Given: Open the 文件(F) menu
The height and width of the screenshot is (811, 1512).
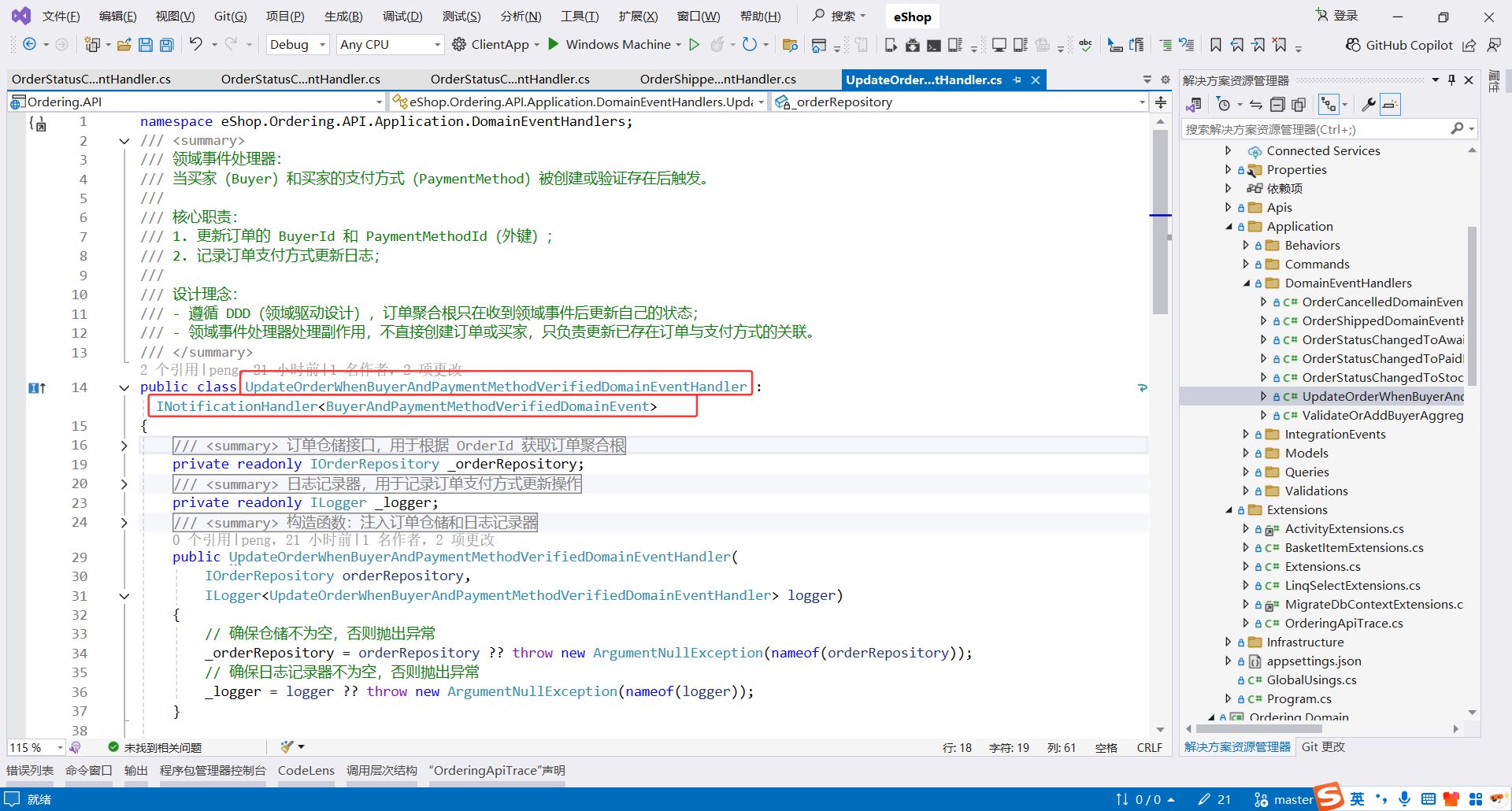Looking at the screenshot, I should (x=61, y=17).
